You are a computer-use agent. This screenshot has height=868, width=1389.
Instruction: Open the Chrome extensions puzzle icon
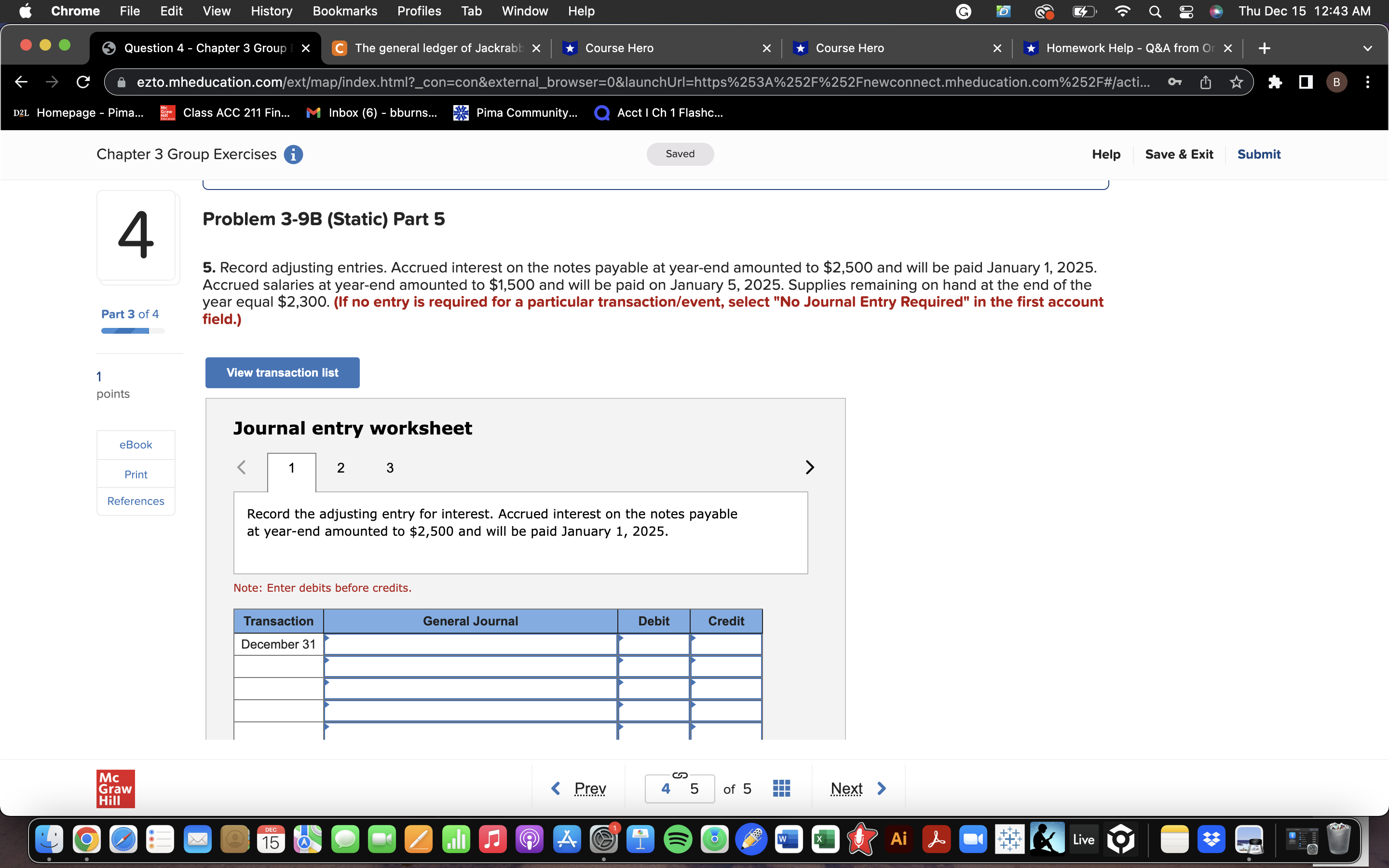click(1275, 82)
